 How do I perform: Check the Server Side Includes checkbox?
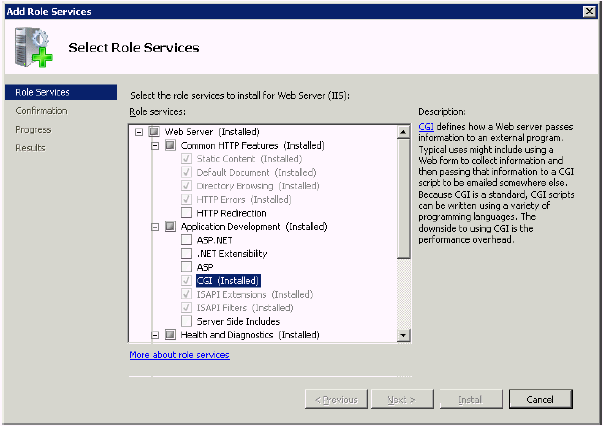pos(186,321)
